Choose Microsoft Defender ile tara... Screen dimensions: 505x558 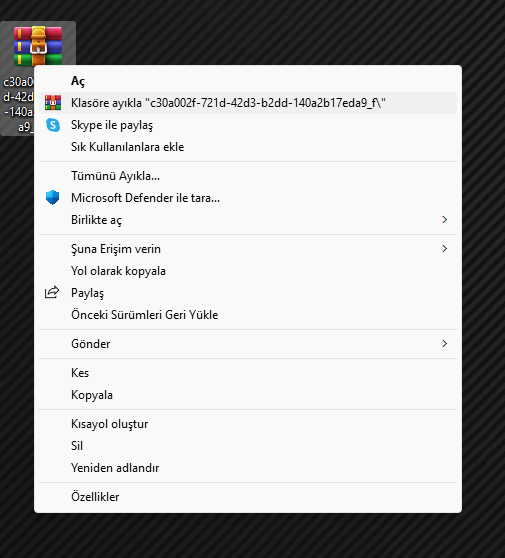click(x=248, y=198)
